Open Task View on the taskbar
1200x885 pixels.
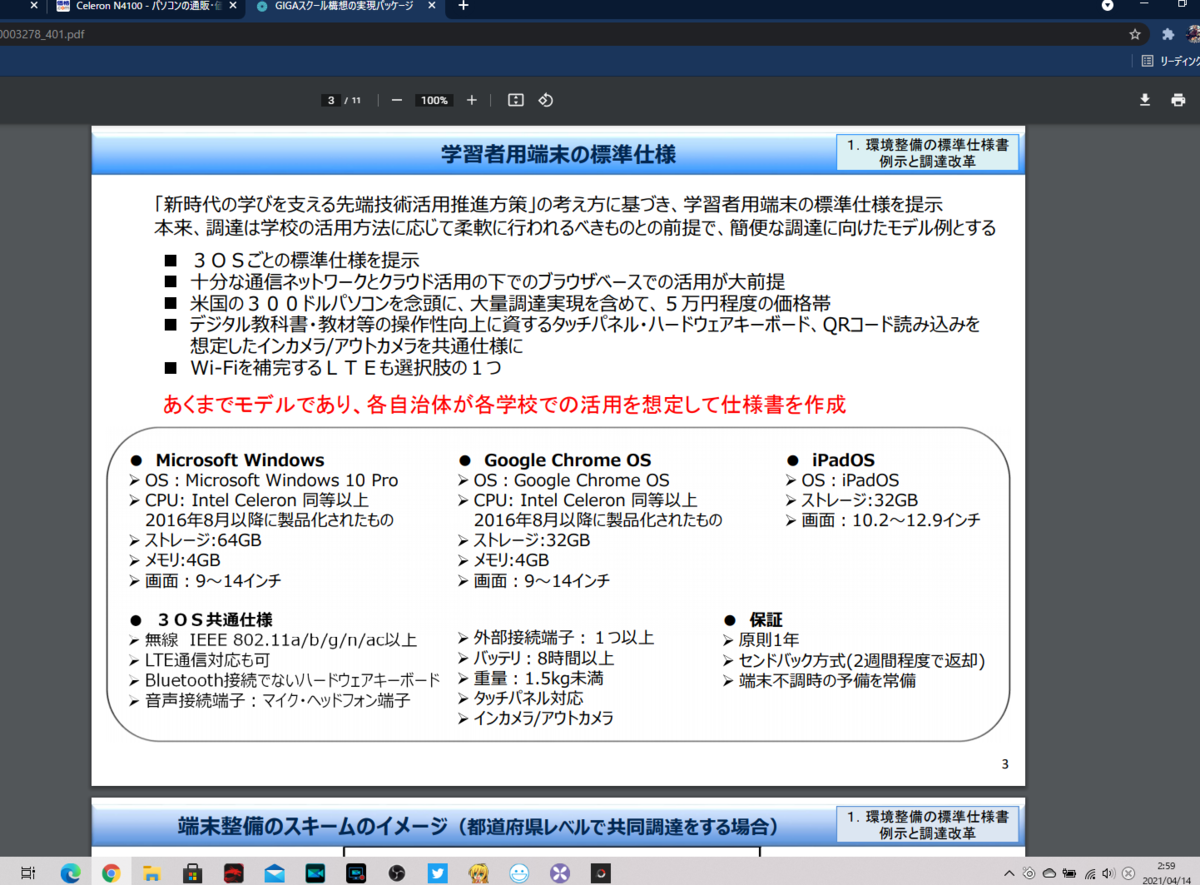click(x=29, y=873)
